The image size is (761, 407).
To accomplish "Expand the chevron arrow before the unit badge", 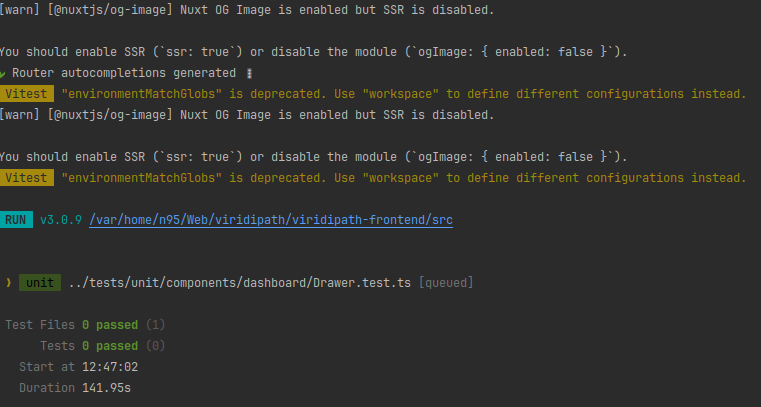I will tap(8, 283).
